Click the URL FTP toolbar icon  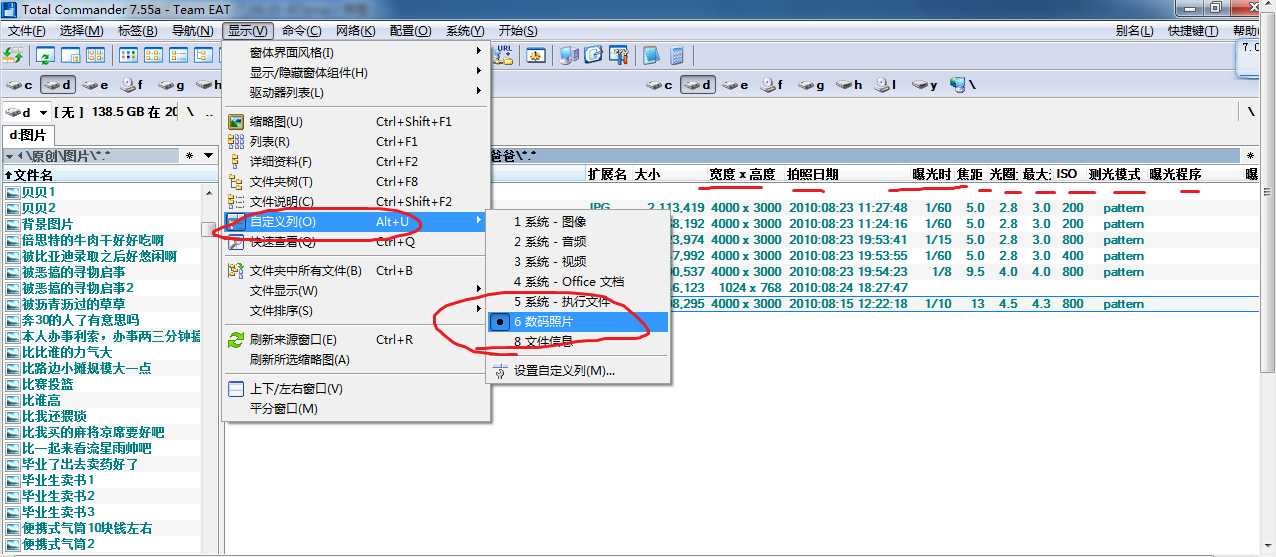[505, 55]
